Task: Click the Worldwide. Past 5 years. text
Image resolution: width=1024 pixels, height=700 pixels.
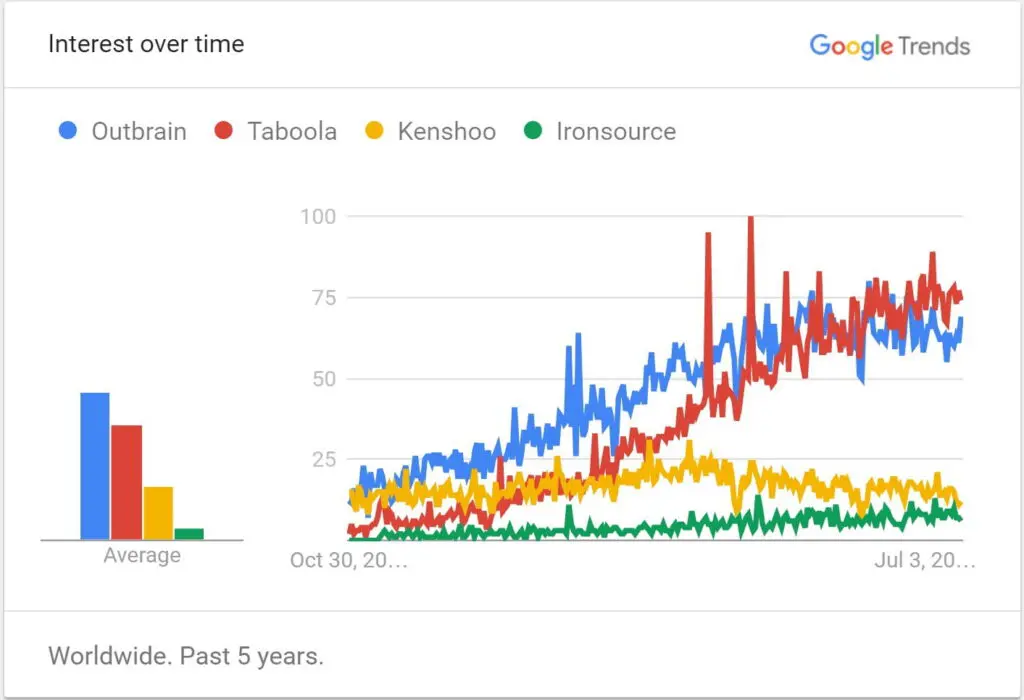Action: (186, 656)
